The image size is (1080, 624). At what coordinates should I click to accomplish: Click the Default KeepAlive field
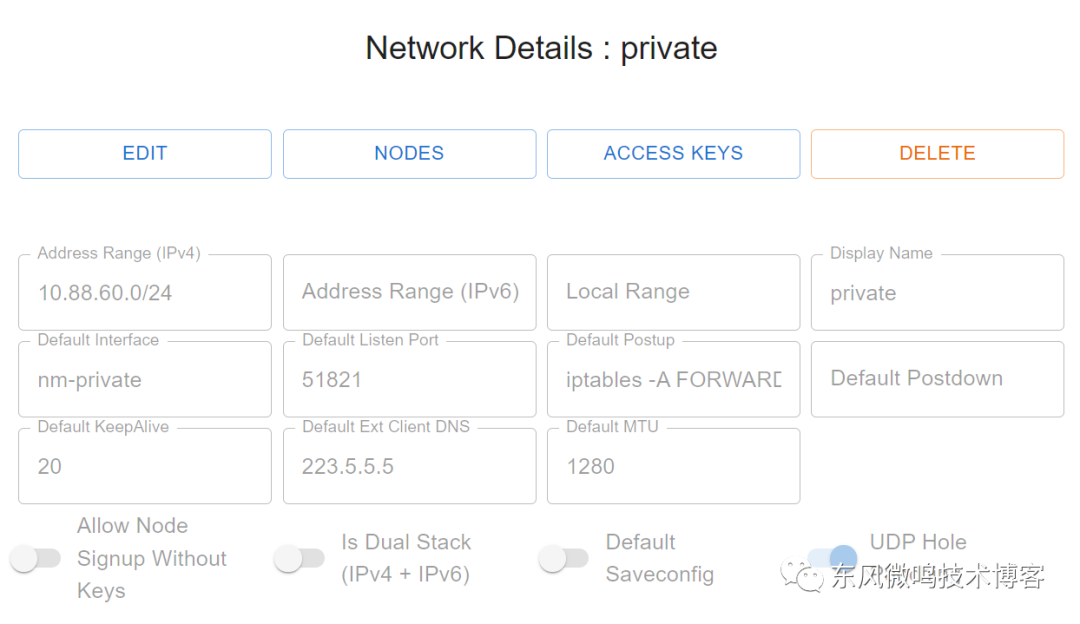pyautogui.click(x=145, y=466)
